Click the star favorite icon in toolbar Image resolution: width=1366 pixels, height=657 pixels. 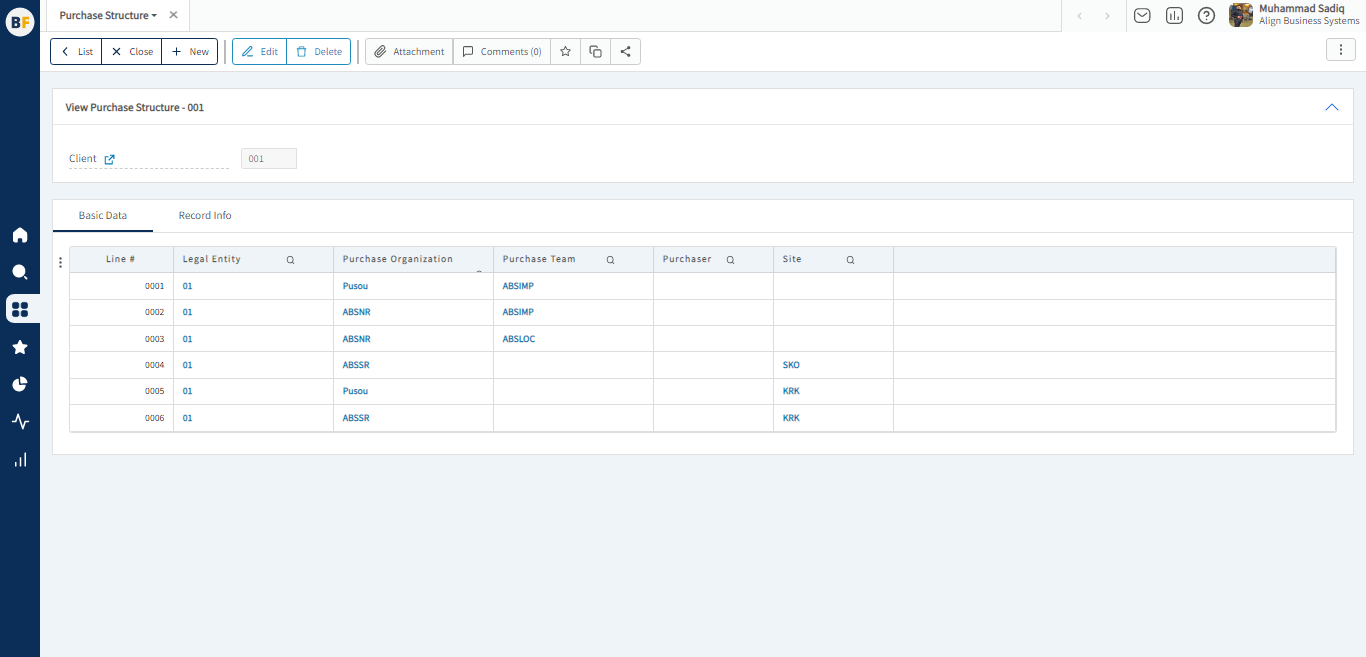click(565, 52)
